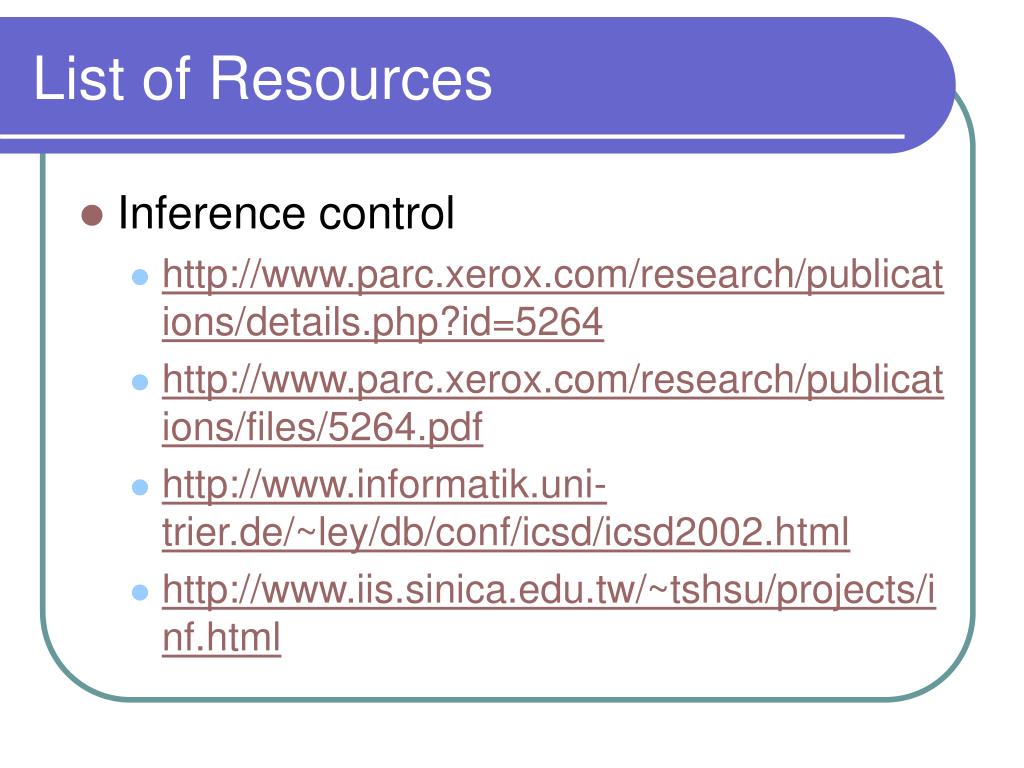This screenshot has height=768, width=1024.
Task: Open the parc.xerox details.php?id=5264 link
Action: [x=552, y=298]
